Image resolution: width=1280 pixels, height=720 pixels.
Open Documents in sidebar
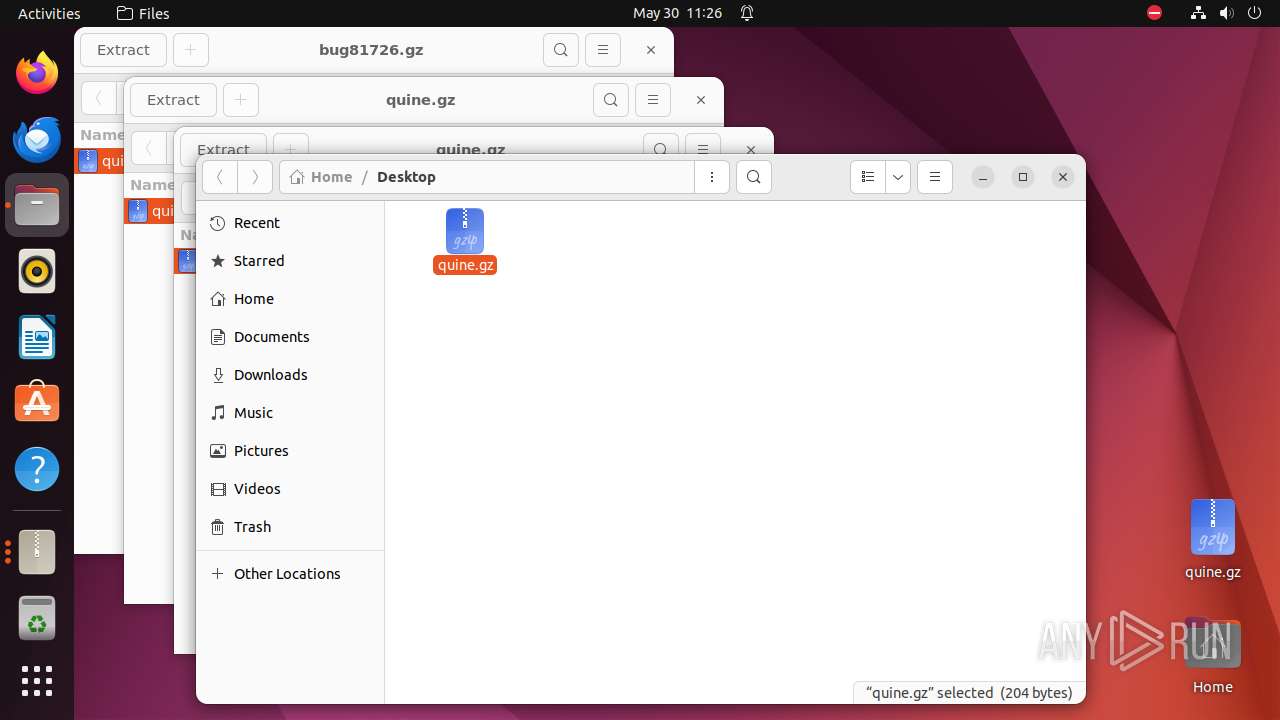290,337
